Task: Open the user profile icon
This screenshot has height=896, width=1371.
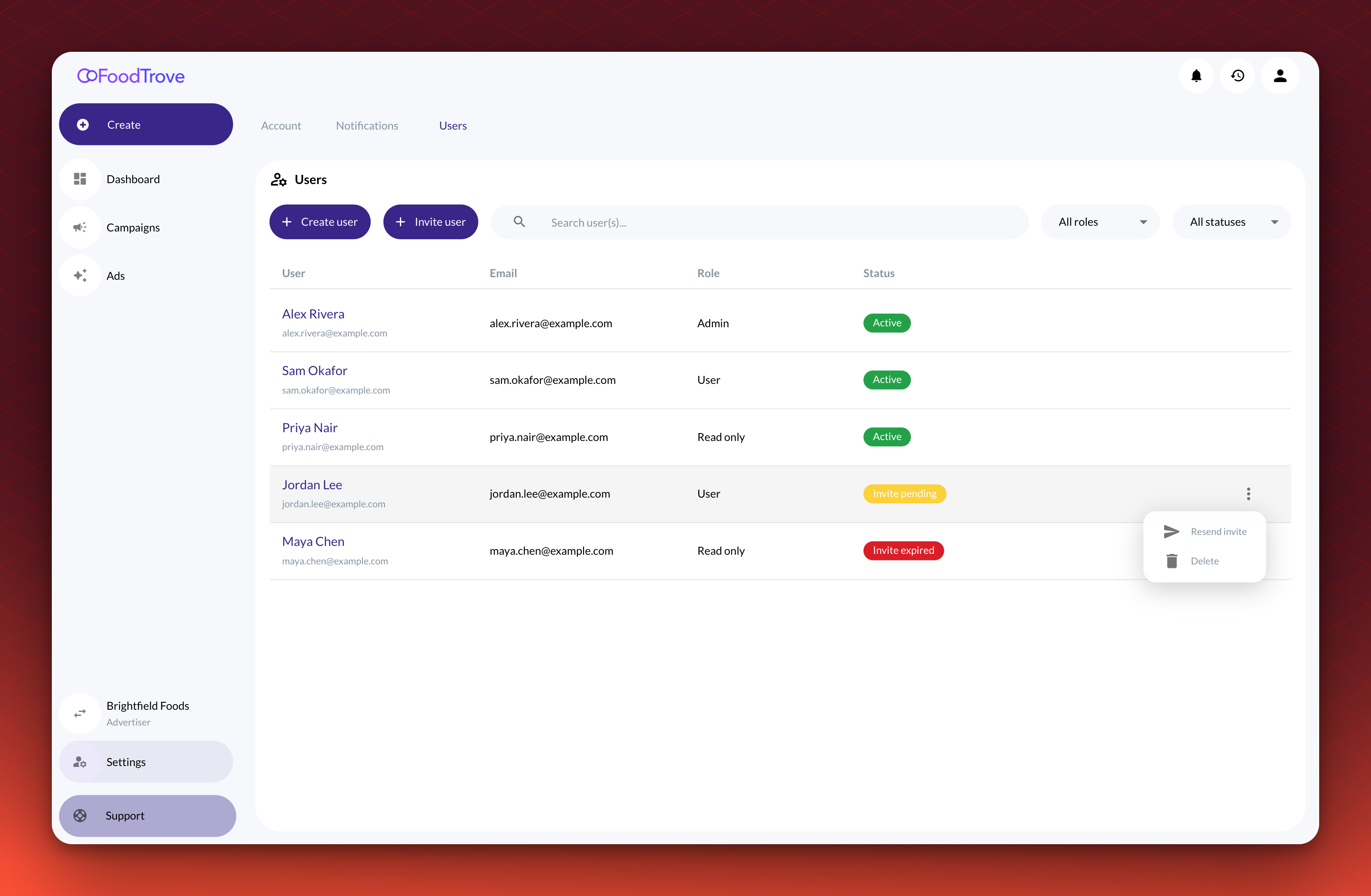Action: point(1280,76)
